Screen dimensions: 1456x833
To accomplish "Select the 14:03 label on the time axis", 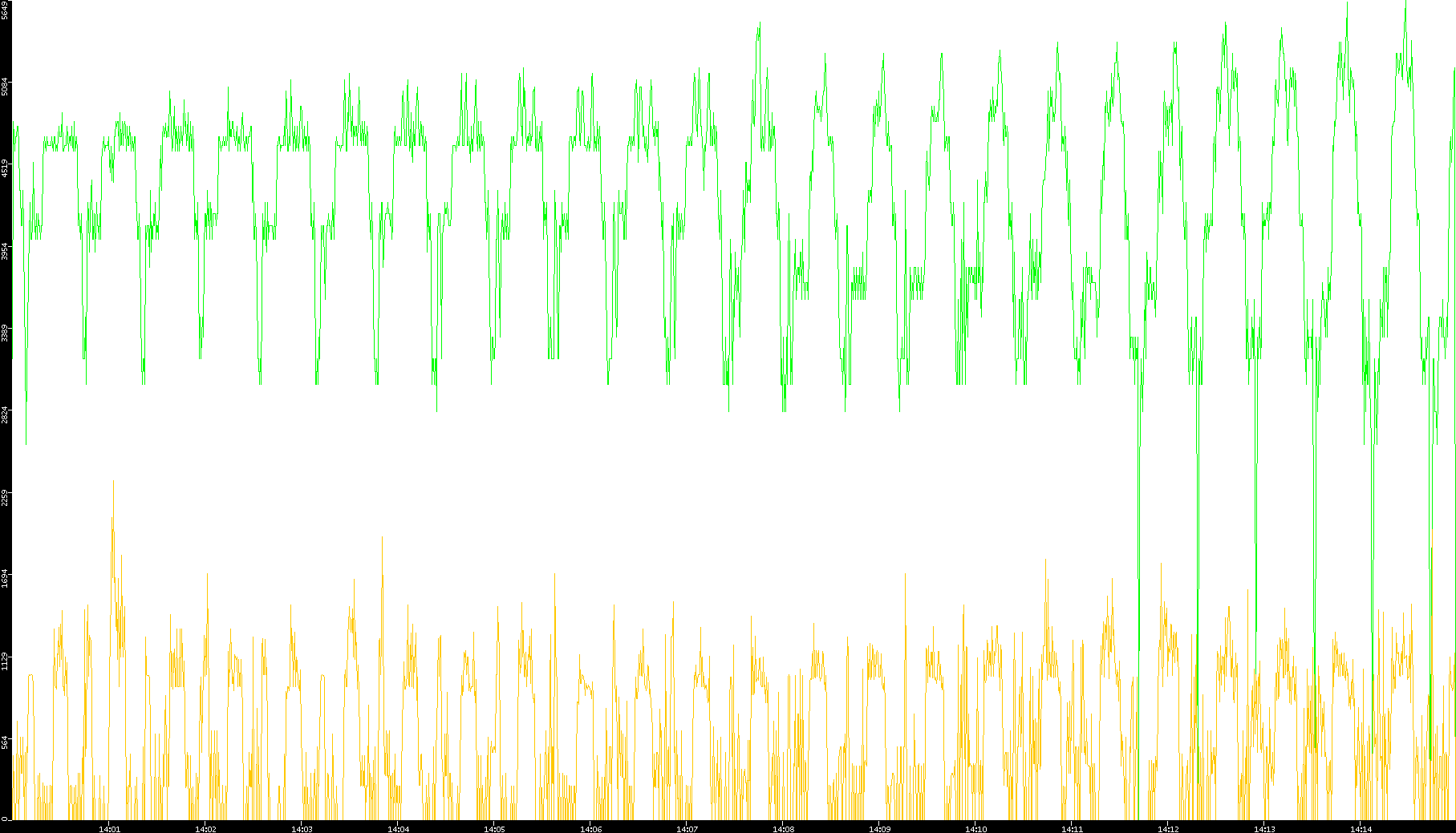I will point(302,829).
